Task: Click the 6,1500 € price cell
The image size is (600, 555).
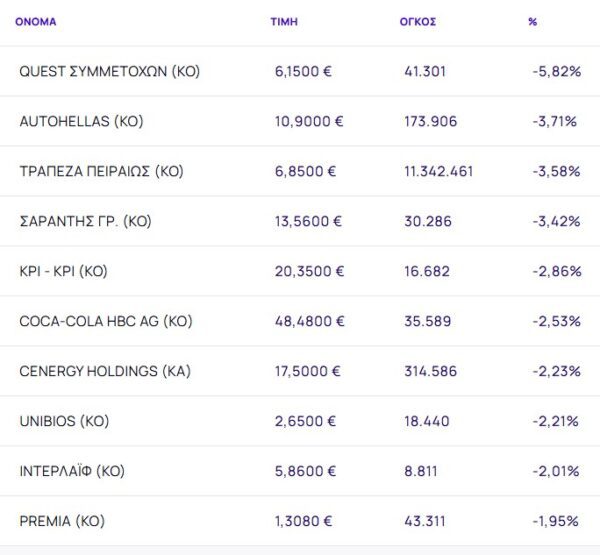Action: coord(306,71)
